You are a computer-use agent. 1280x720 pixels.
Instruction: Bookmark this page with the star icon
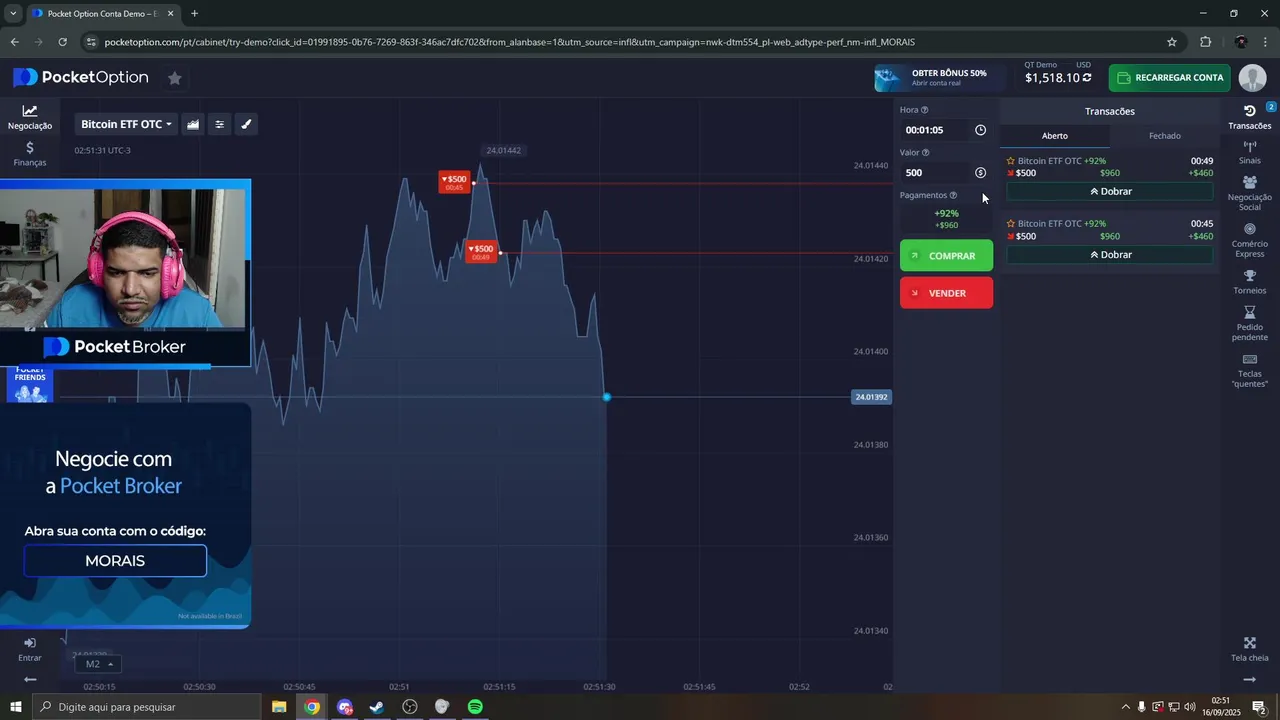[1172, 42]
